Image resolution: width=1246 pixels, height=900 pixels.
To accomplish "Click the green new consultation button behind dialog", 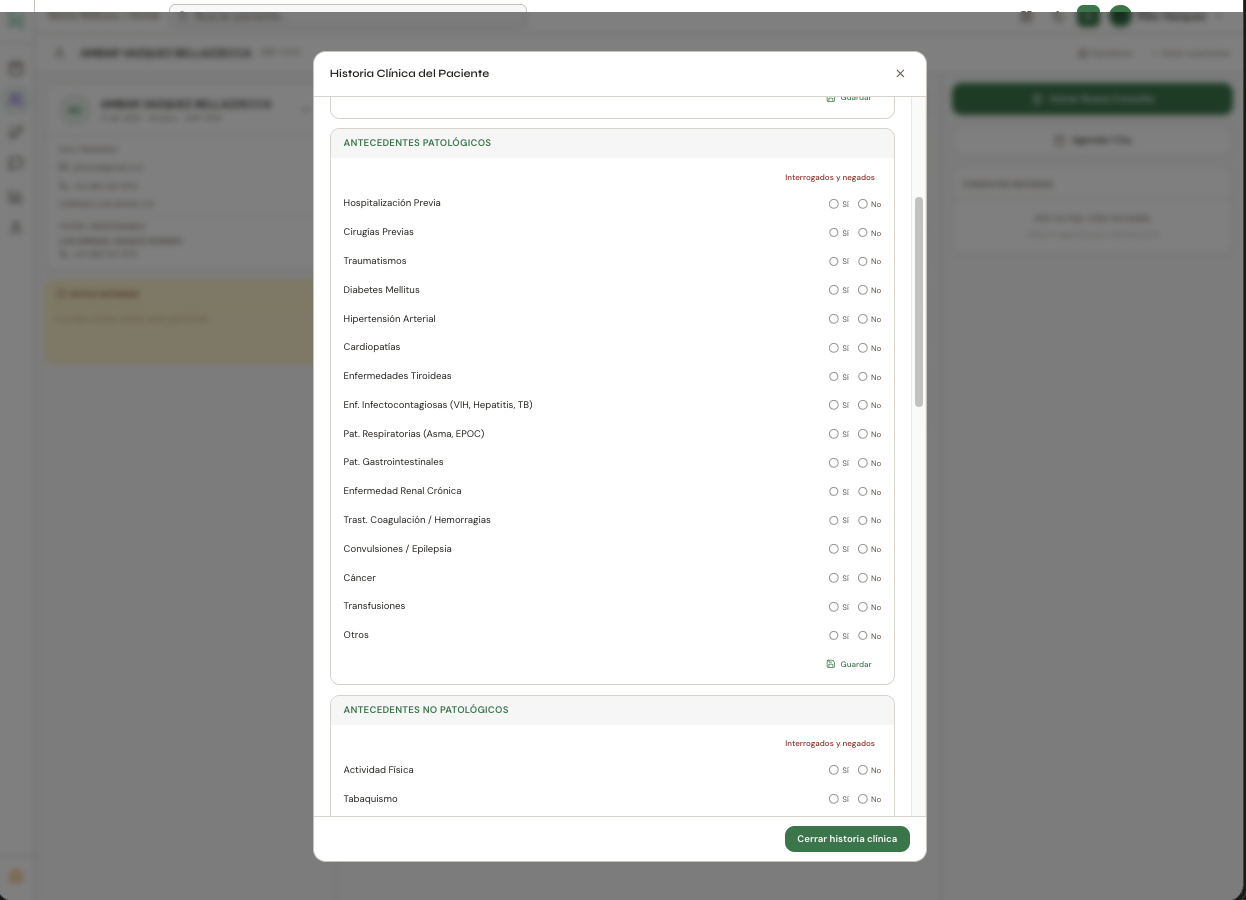I will 1092,99.
